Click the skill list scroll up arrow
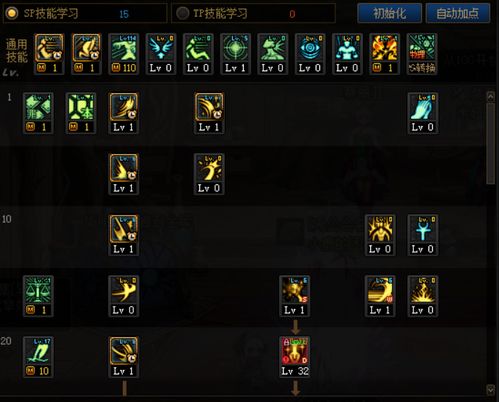Viewport: 499px width, 402px height. [x=491, y=97]
